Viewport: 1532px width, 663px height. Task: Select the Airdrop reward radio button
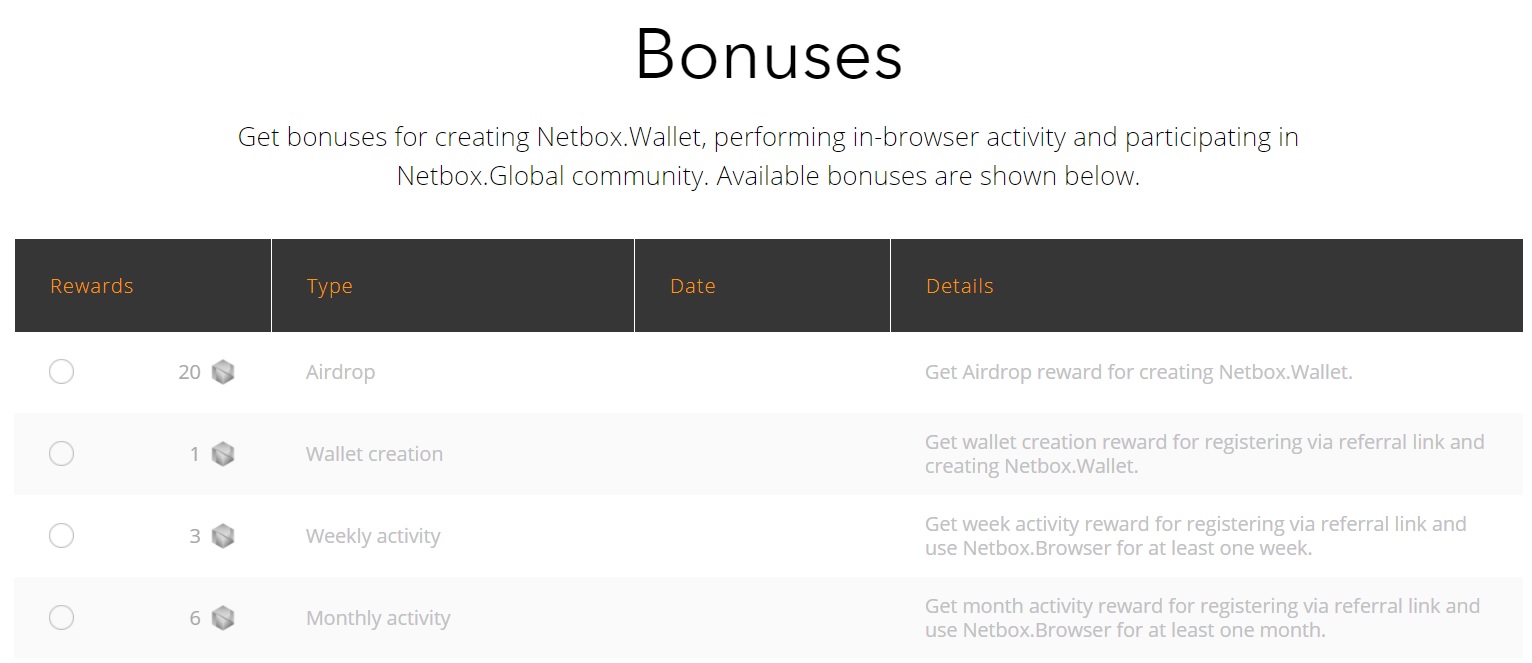click(61, 372)
